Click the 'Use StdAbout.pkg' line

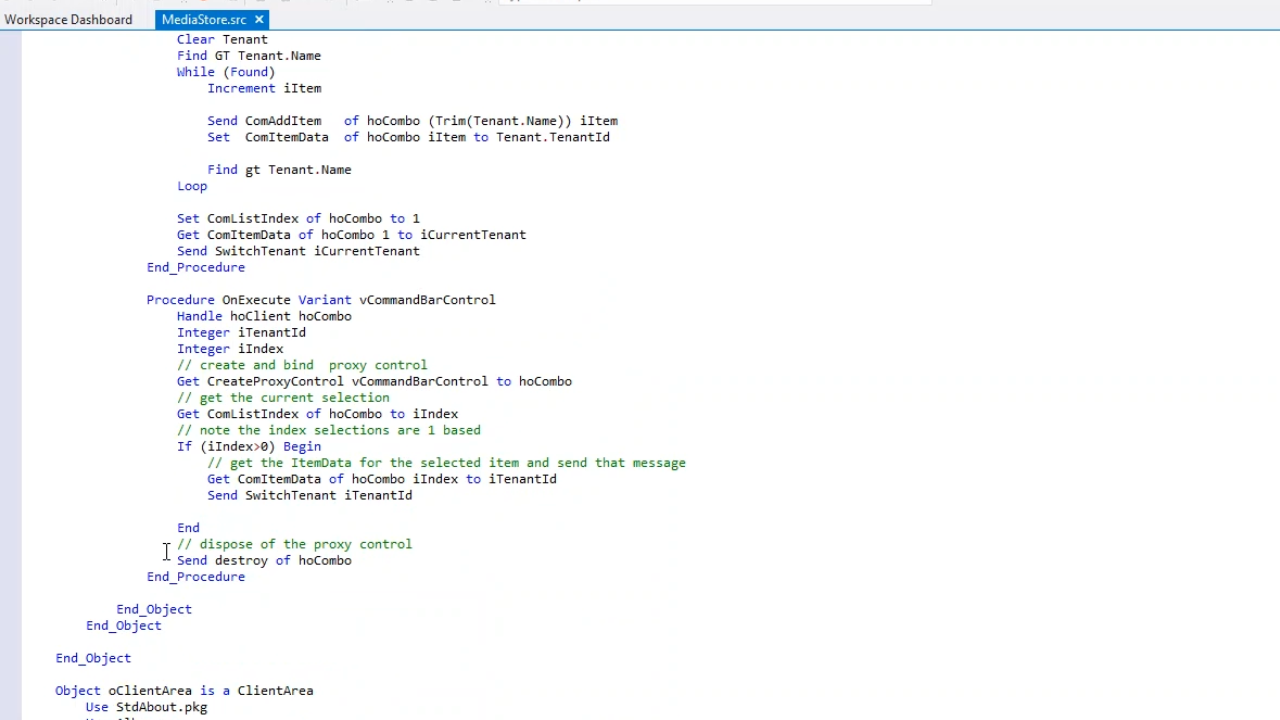tap(146, 707)
